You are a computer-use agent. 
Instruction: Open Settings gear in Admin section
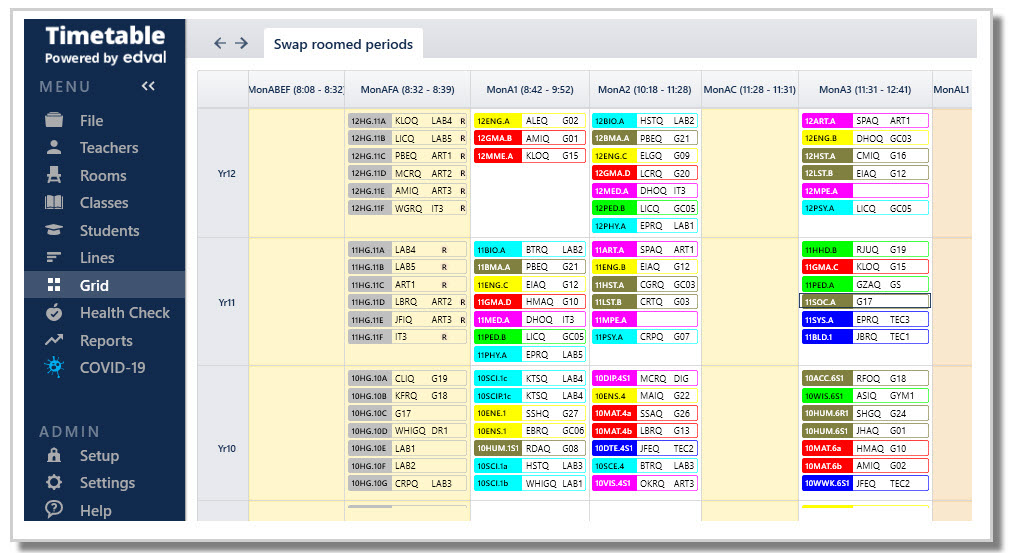54,482
